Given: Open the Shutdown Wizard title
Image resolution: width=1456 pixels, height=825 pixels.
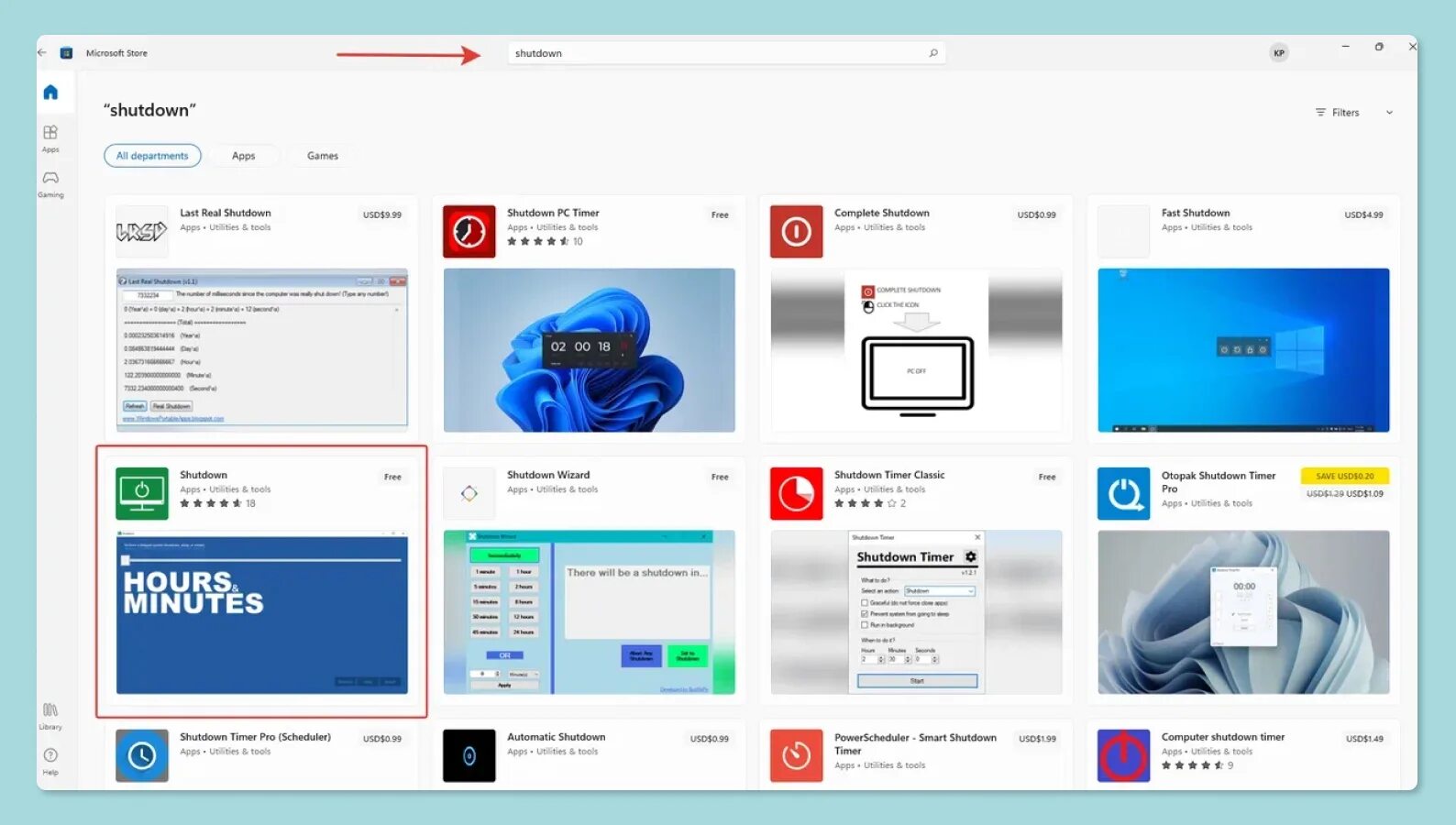Looking at the screenshot, I should tap(548, 475).
